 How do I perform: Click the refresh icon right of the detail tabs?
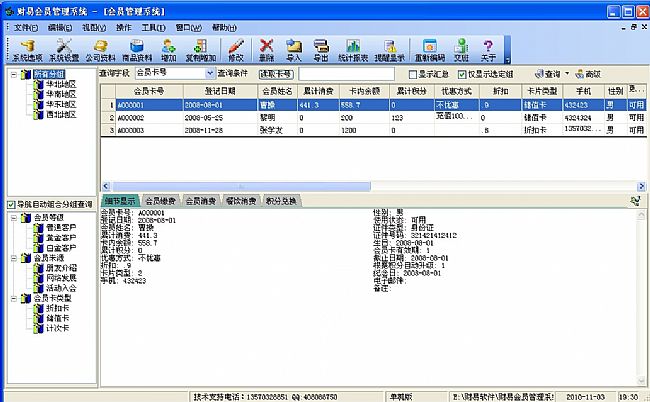coord(635,201)
